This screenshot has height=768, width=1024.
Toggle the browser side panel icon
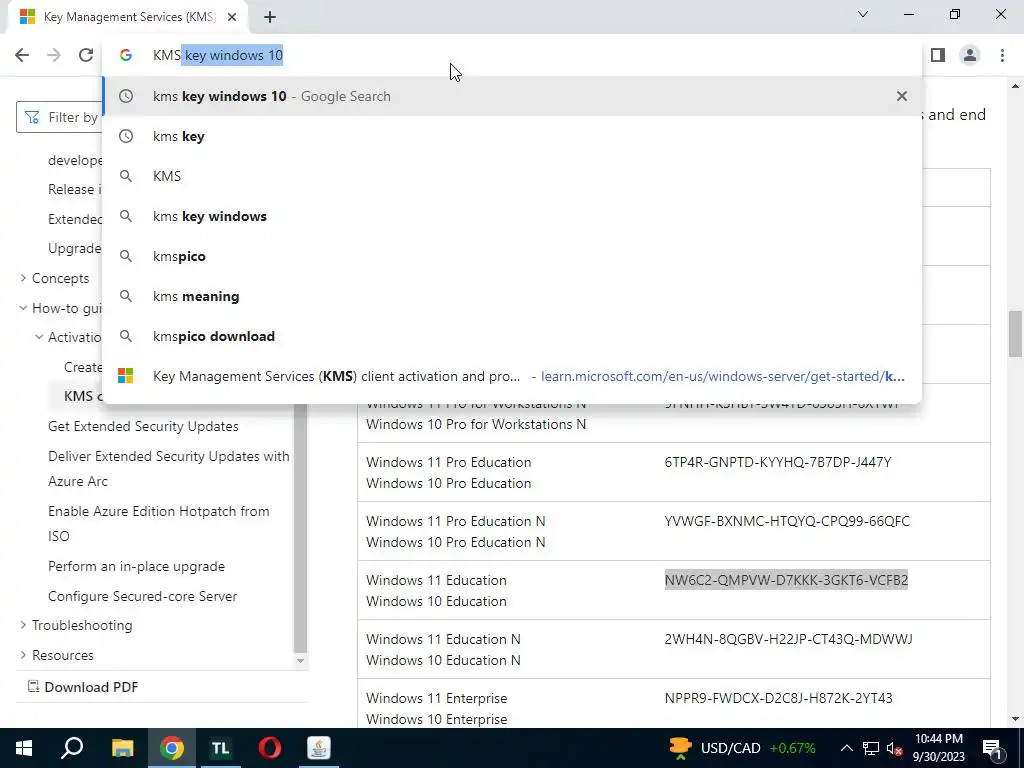click(x=938, y=55)
